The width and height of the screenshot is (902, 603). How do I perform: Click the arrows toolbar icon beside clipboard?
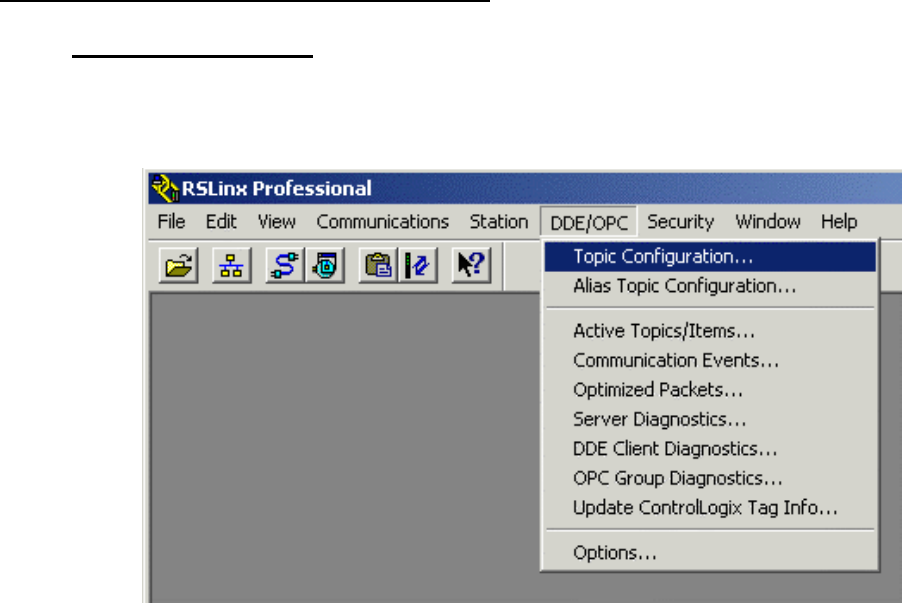[418, 265]
